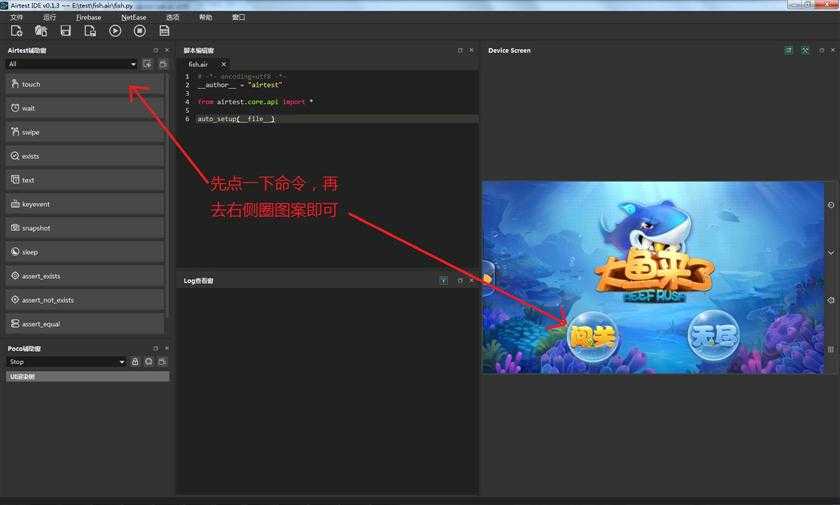Click the Airtest panel vertical scrollbar
This screenshot has height=505, width=840.
pos(168,195)
